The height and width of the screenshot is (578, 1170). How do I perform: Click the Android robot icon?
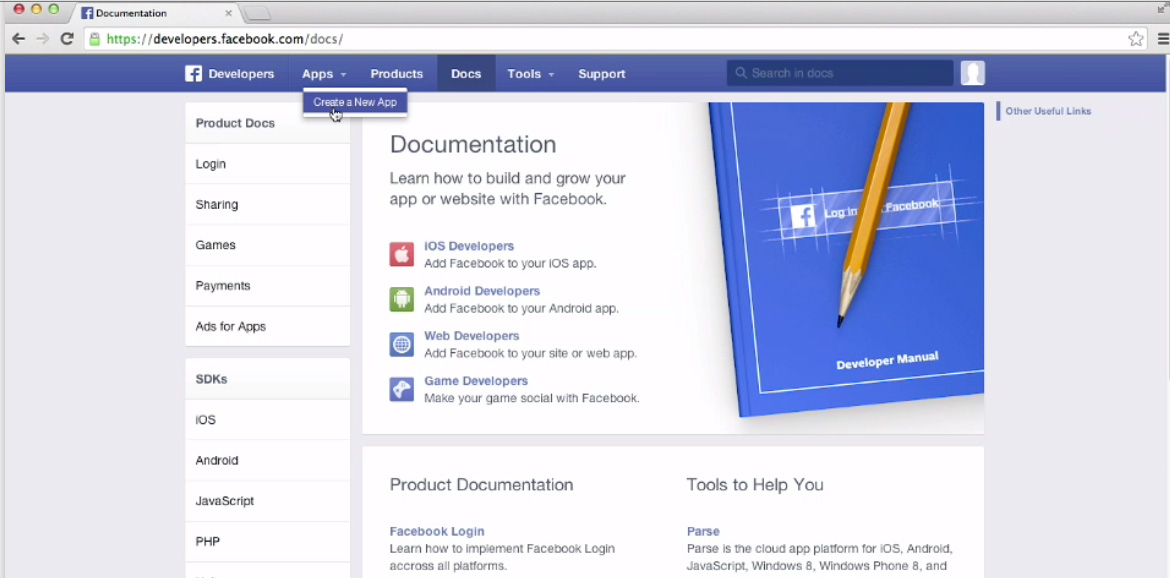coord(401,299)
